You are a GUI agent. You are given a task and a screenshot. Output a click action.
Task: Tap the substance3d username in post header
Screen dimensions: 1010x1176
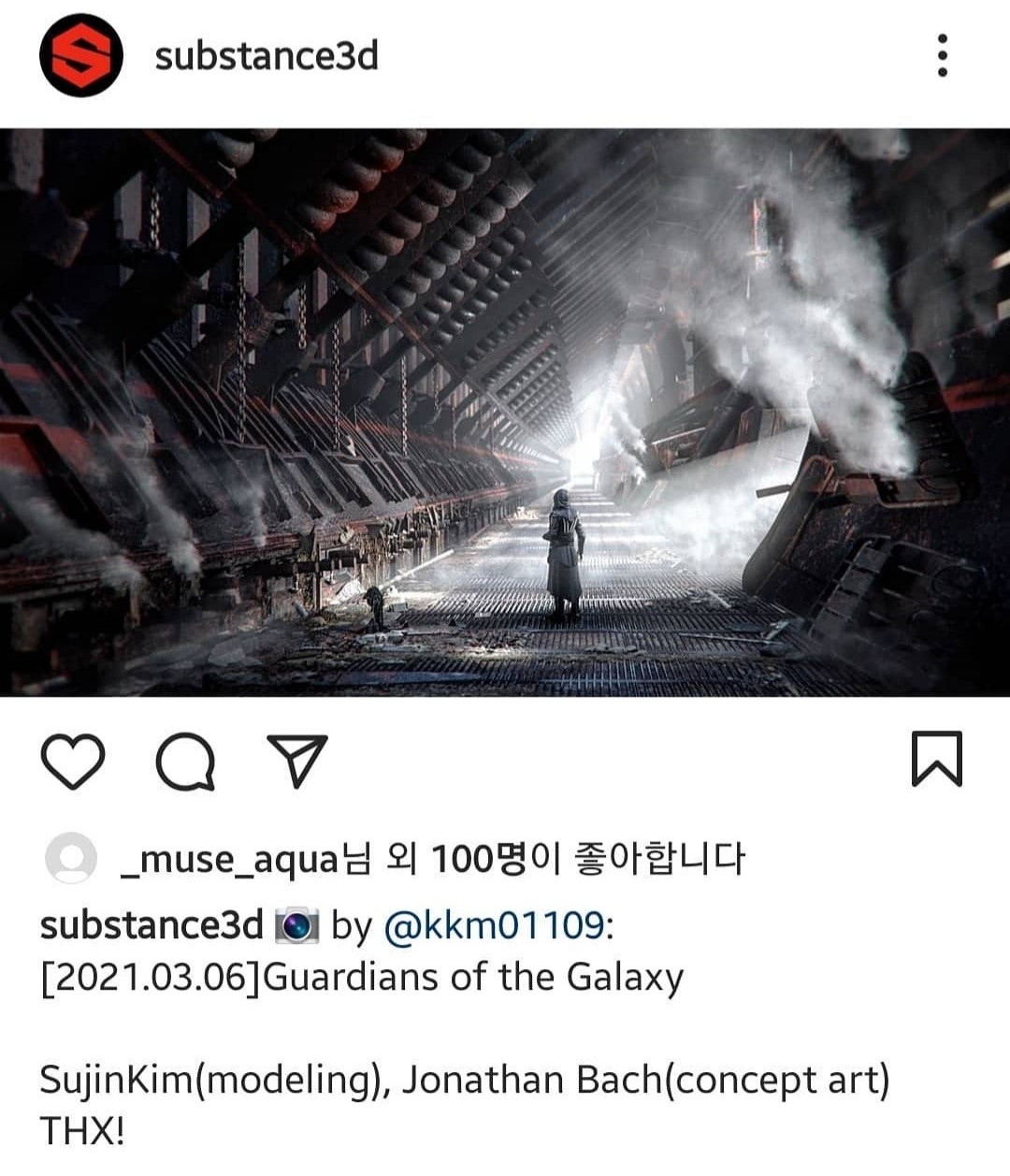[x=267, y=56]
